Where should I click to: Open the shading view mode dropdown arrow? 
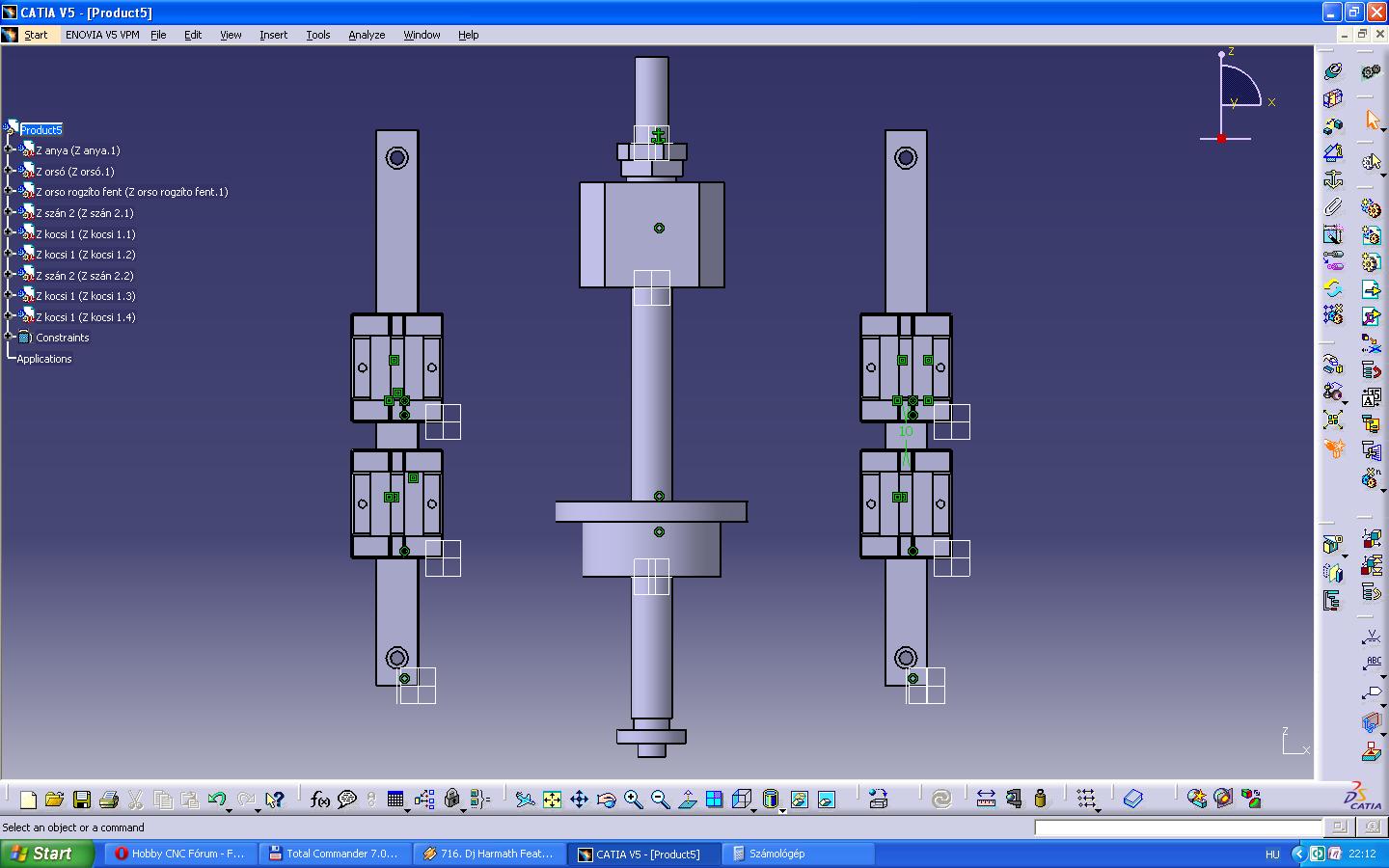click(782, 810)
